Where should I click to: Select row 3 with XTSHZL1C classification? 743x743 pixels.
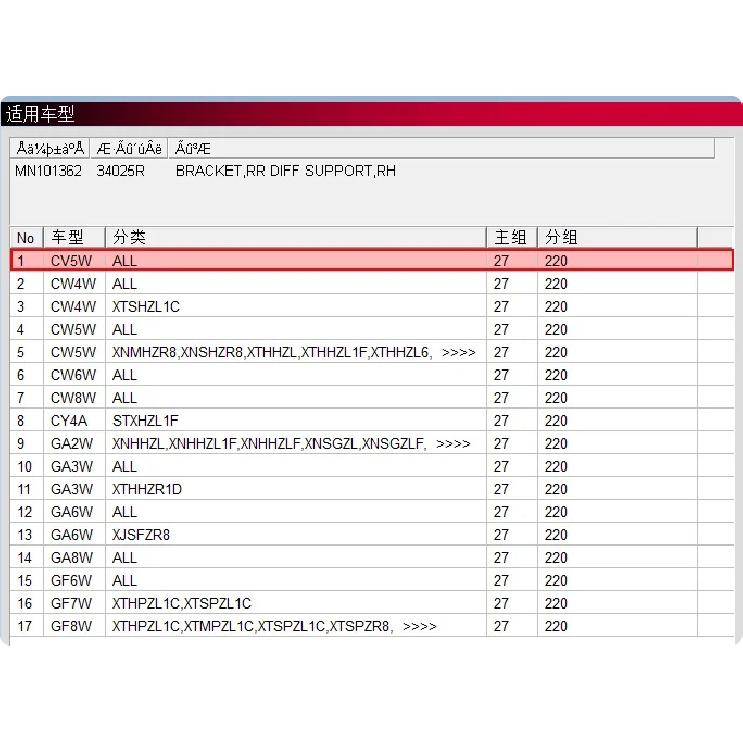point(372,306)
